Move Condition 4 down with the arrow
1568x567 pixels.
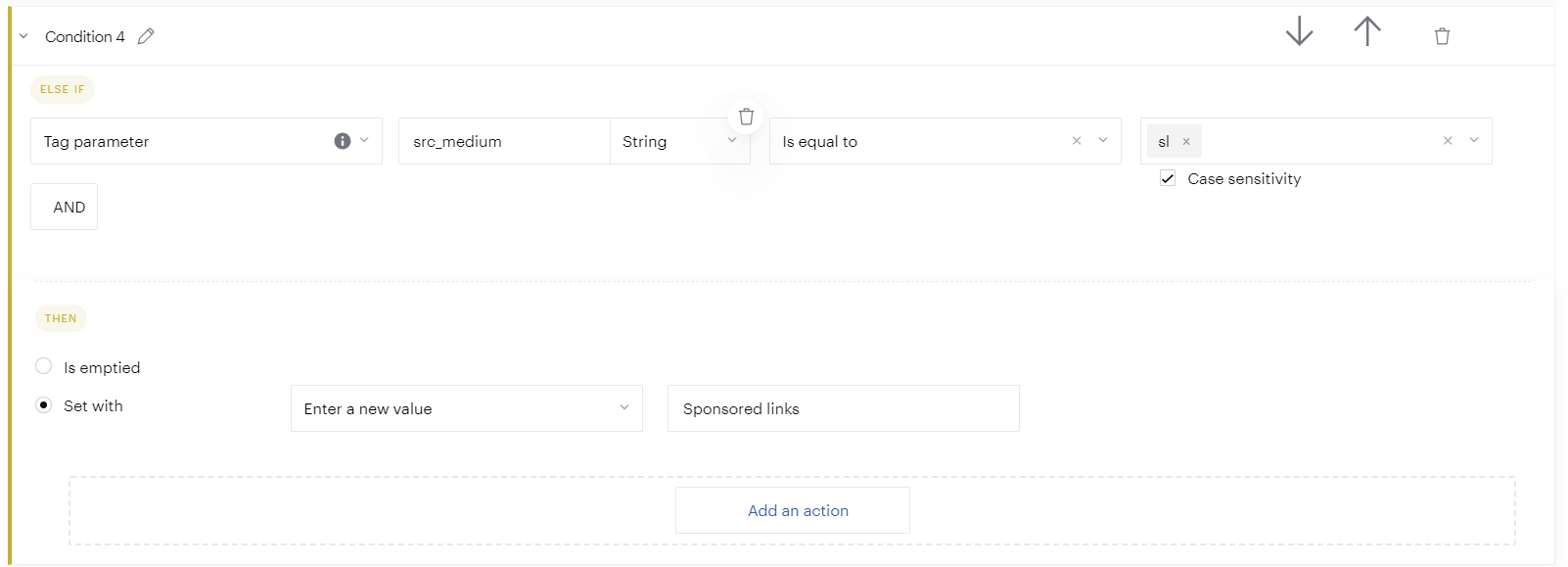pyautogui.click(x=1299, y=31)
